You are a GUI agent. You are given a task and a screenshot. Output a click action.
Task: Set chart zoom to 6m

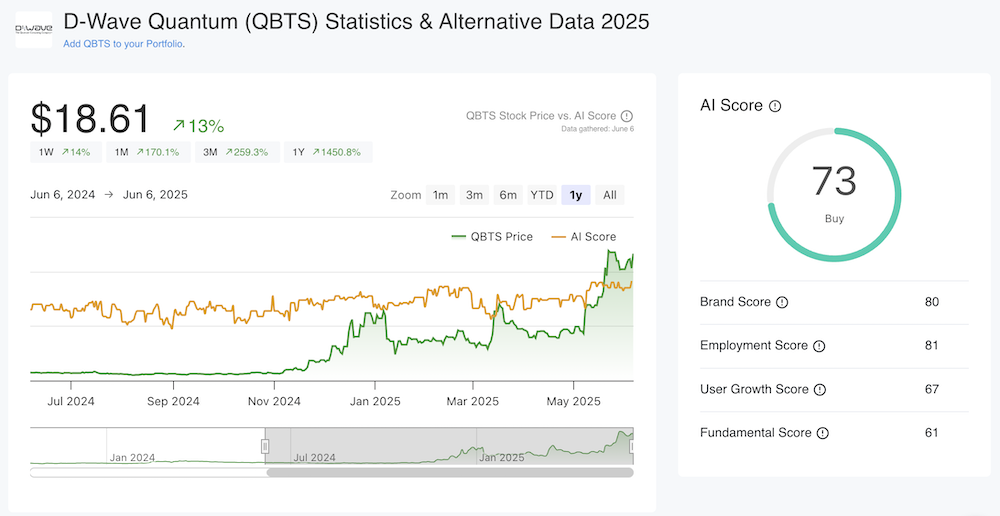click(508, 195)
